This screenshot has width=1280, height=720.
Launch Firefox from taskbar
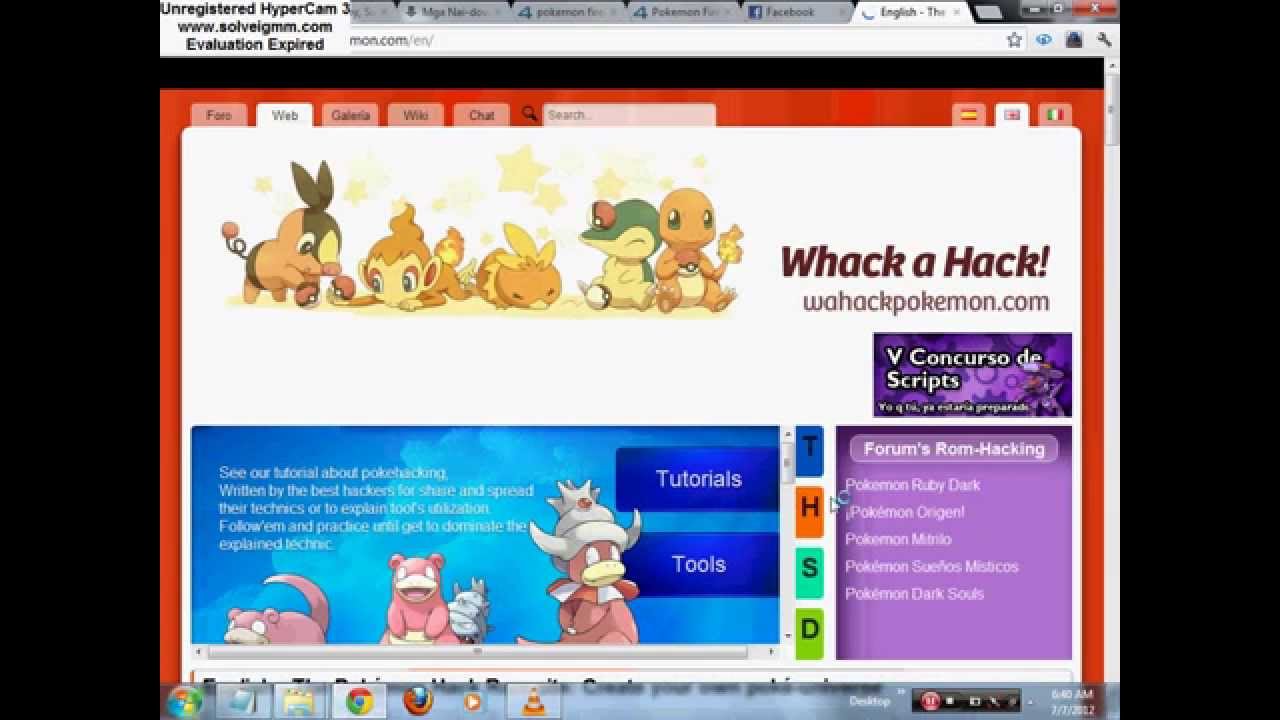pyautogui.click(x=417, y=701)
